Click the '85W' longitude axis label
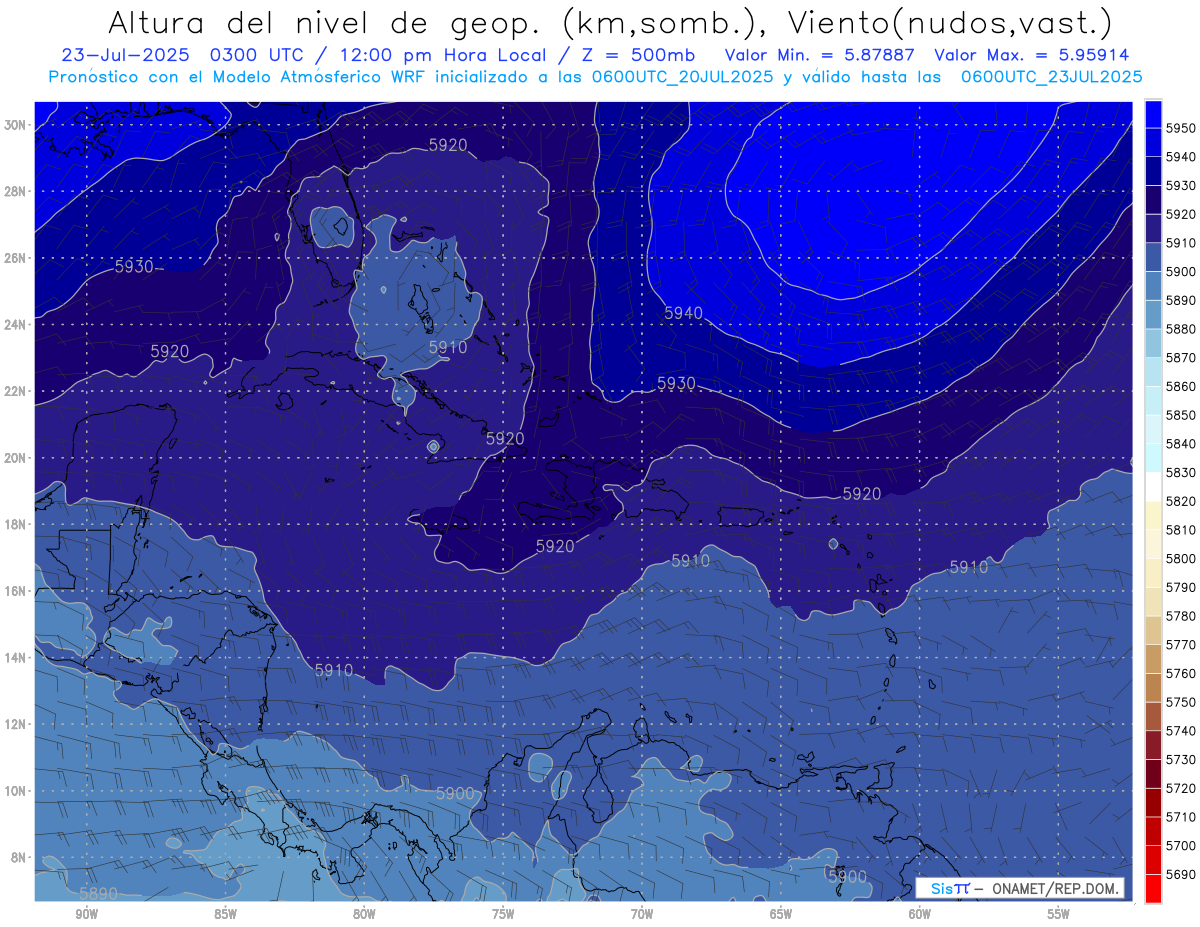 coord(225,915)
